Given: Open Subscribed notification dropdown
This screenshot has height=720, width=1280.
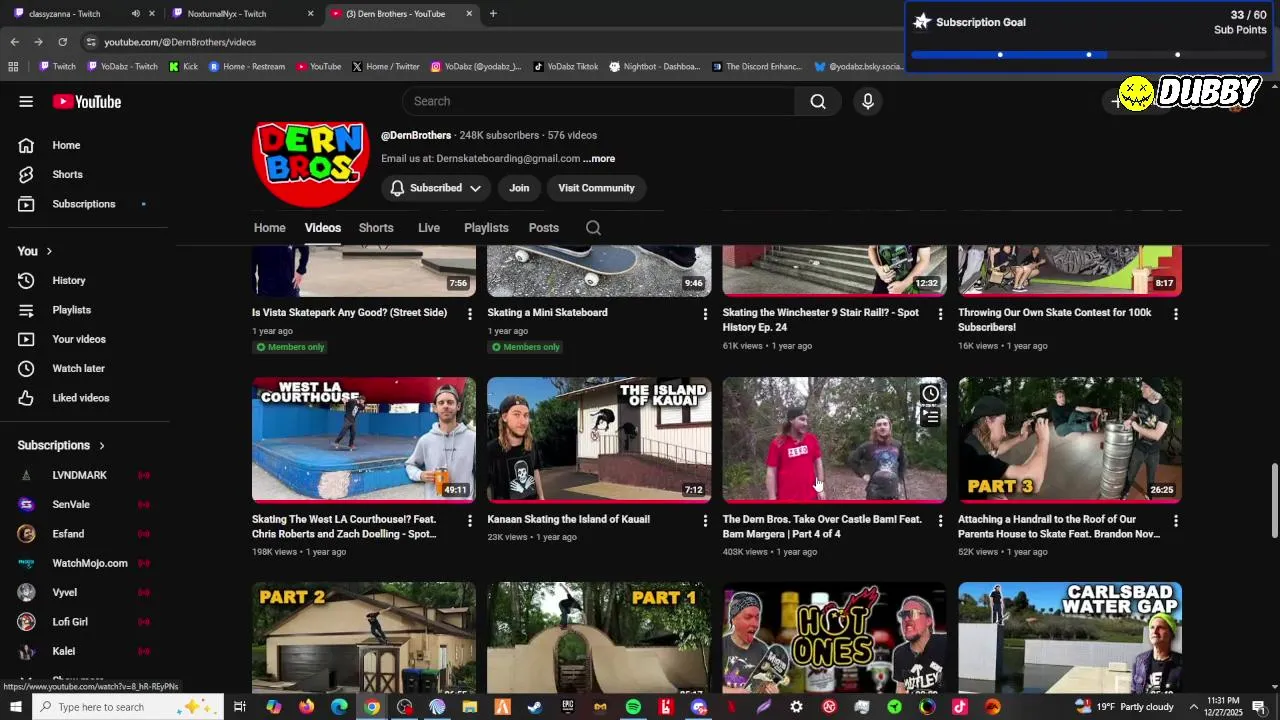Looking at the screenshot, I should point(435,188).
